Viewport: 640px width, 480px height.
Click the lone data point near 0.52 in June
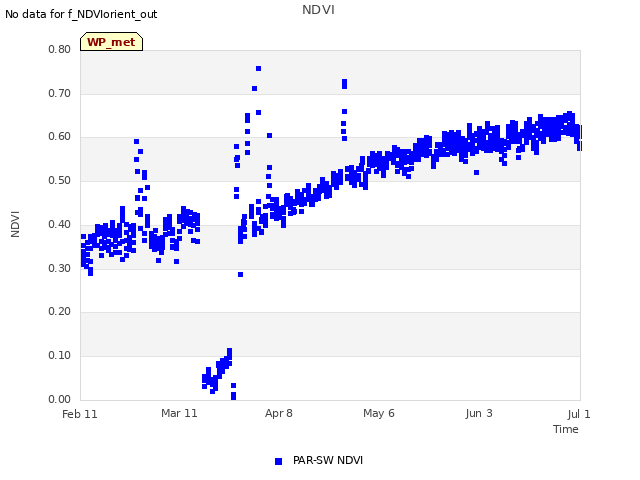pos(476,173)
